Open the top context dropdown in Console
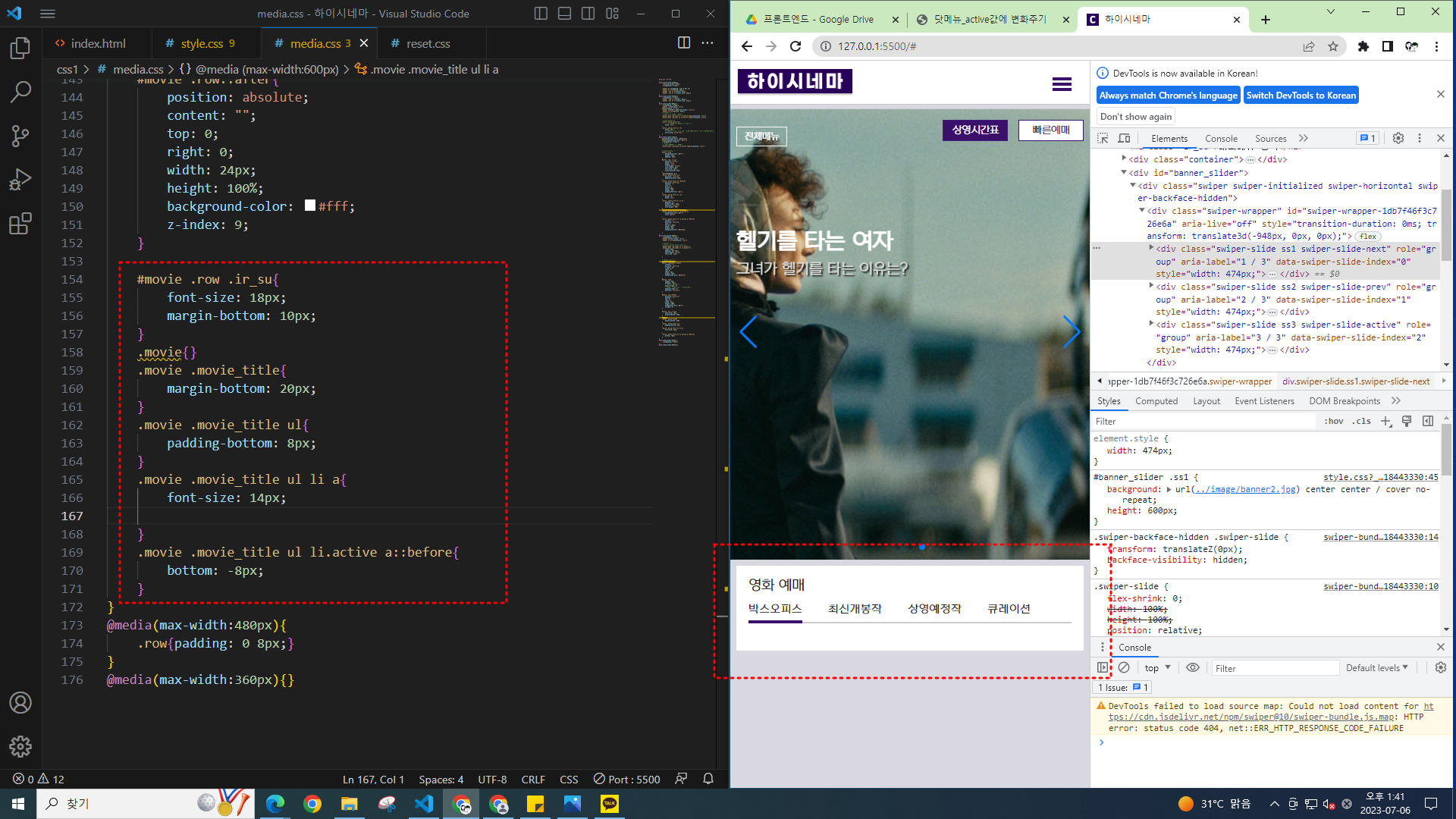 [1157, 668]
